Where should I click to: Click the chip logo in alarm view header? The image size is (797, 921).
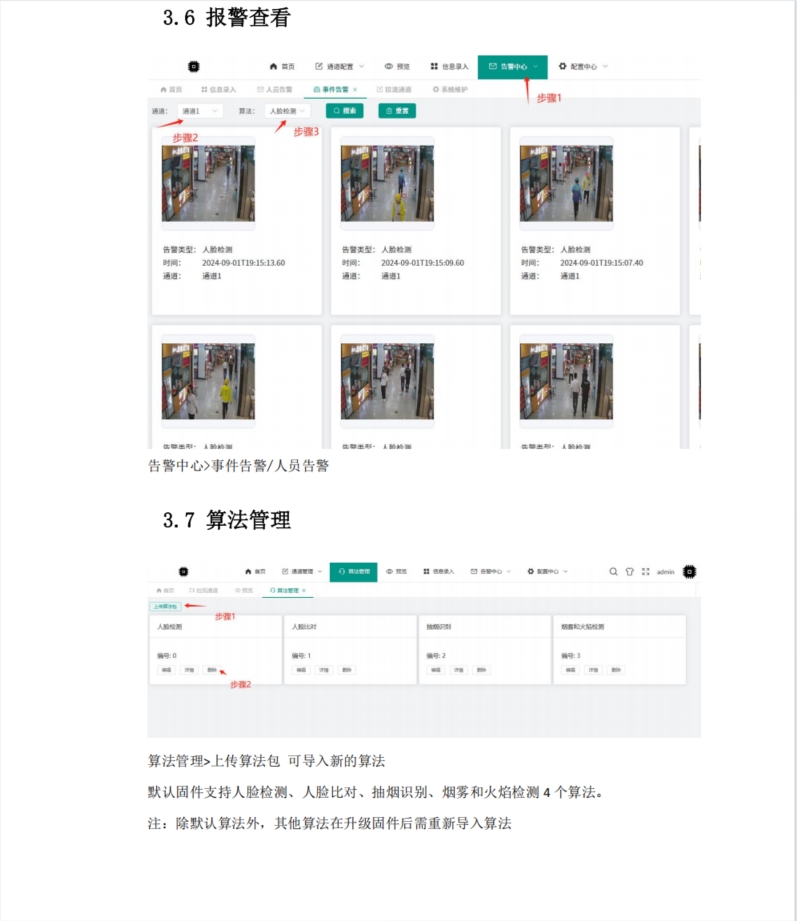193,67
